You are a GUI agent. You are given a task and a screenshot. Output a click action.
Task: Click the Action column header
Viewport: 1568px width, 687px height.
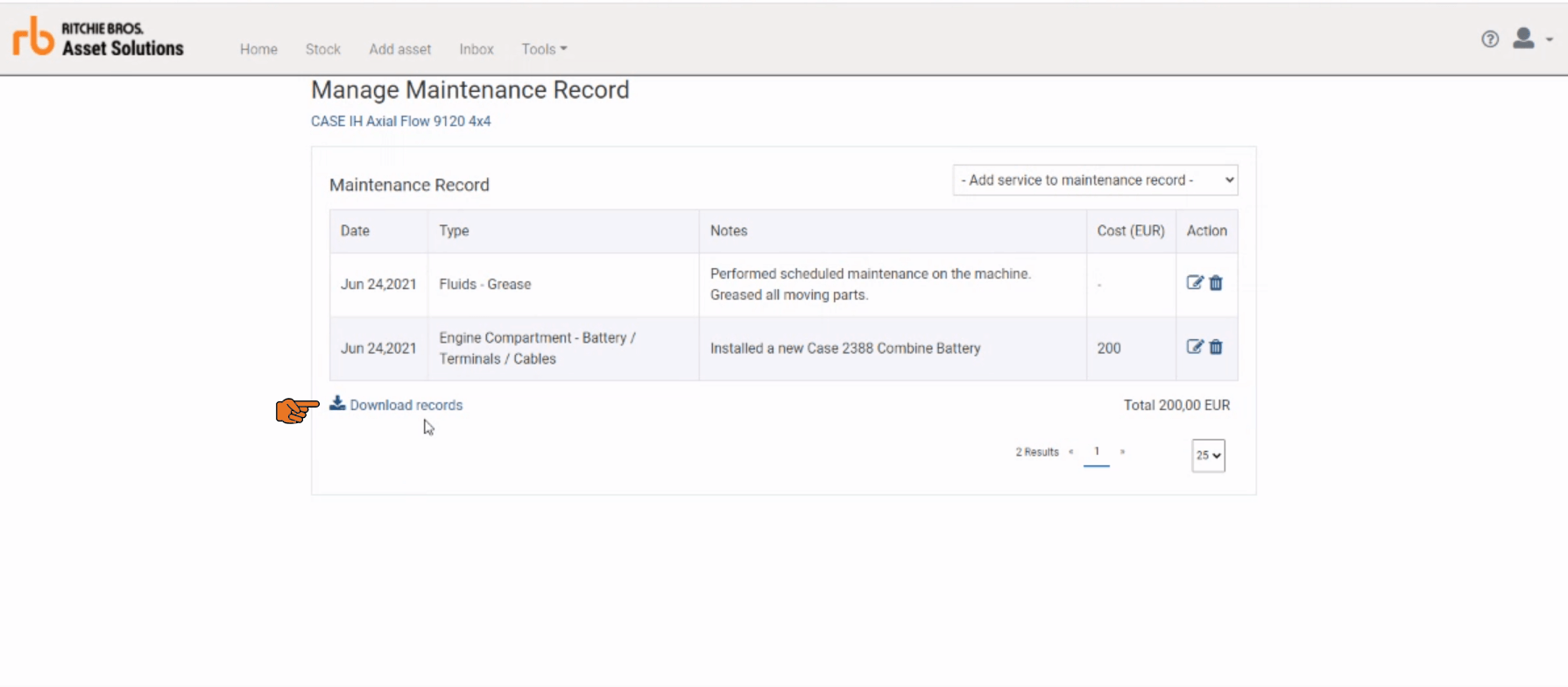pos(1207,230)
